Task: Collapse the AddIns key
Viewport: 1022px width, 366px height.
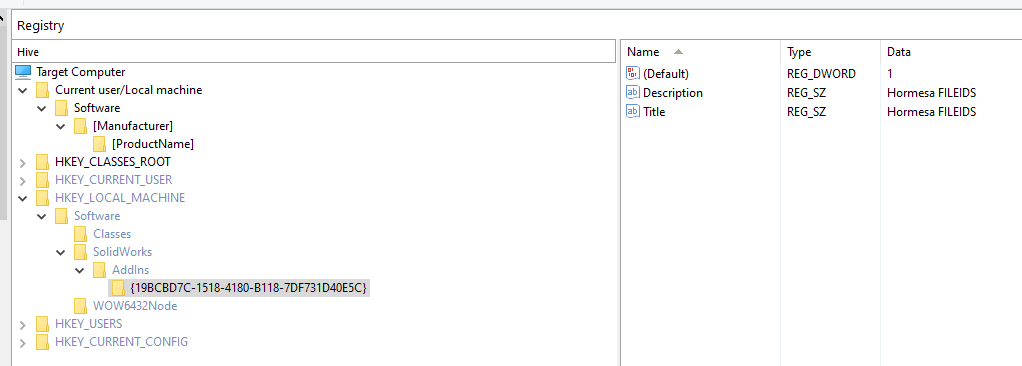Action: tap(80, 270)
